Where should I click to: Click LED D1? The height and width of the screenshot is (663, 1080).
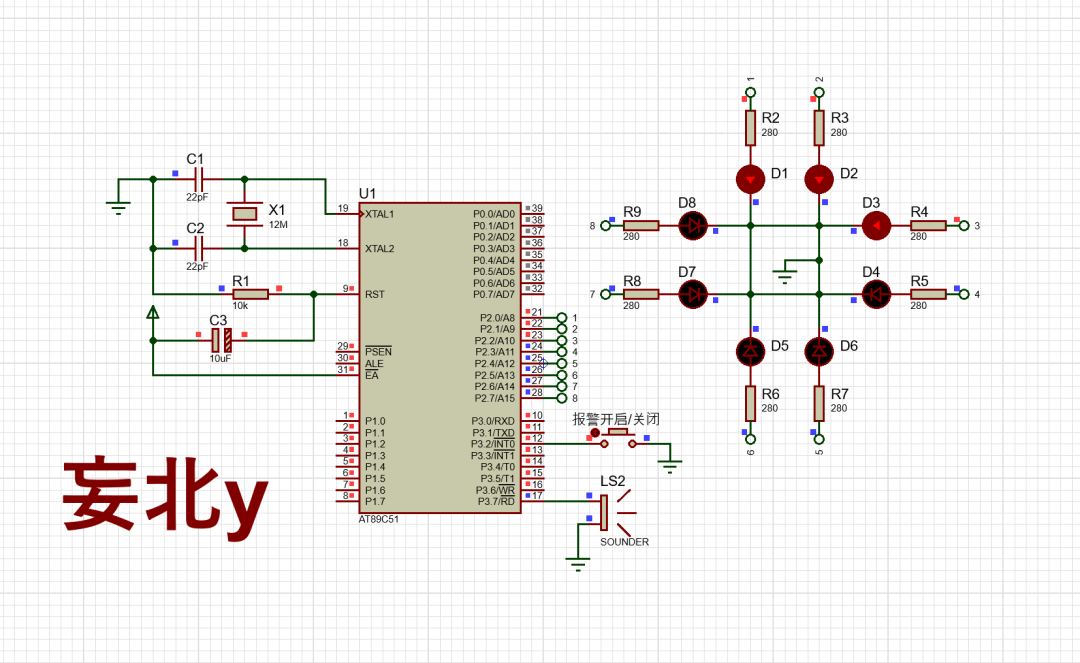pyautogui.click(x=750, y=180)
